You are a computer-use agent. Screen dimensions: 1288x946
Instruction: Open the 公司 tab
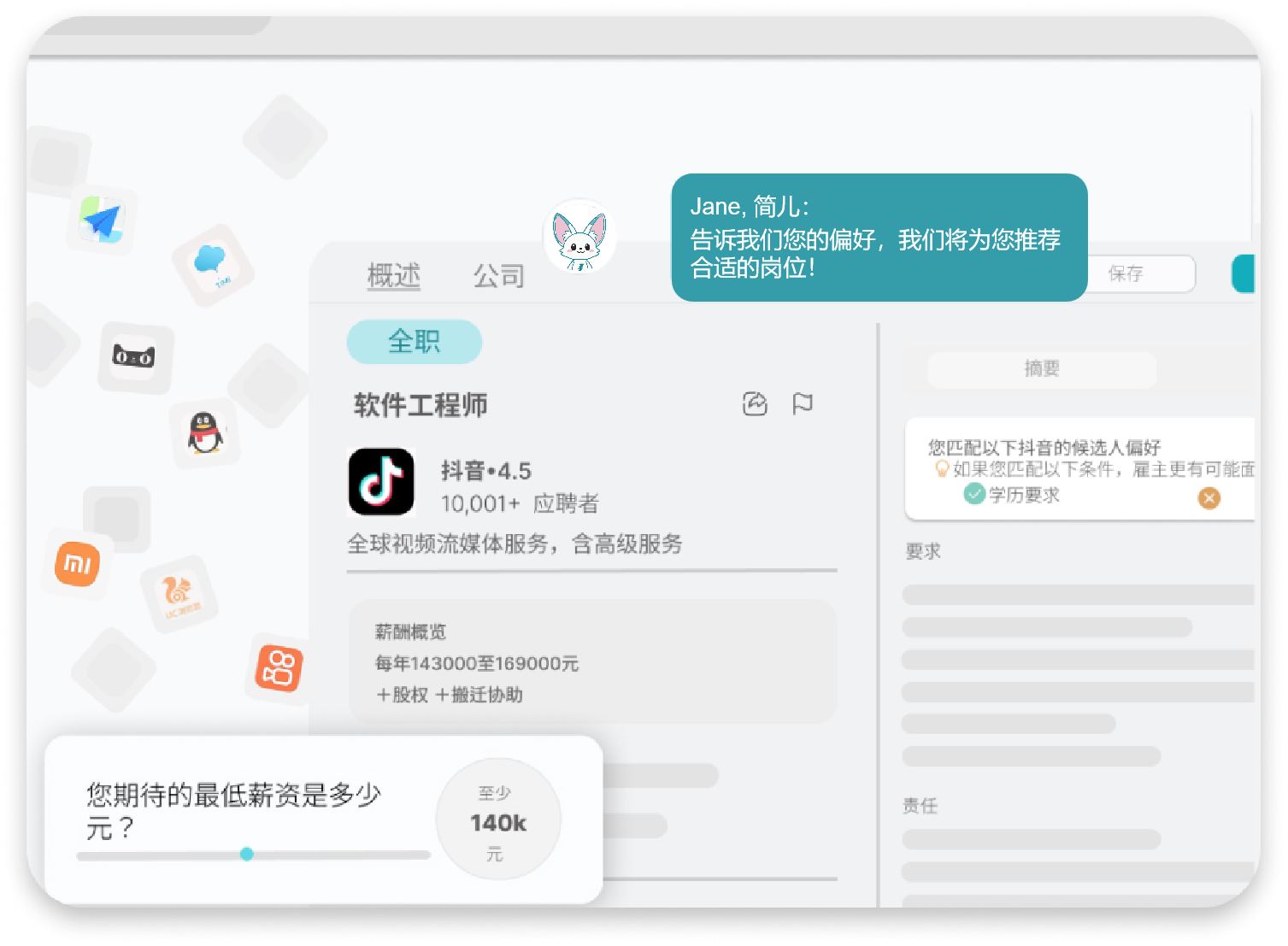[499, 276]
